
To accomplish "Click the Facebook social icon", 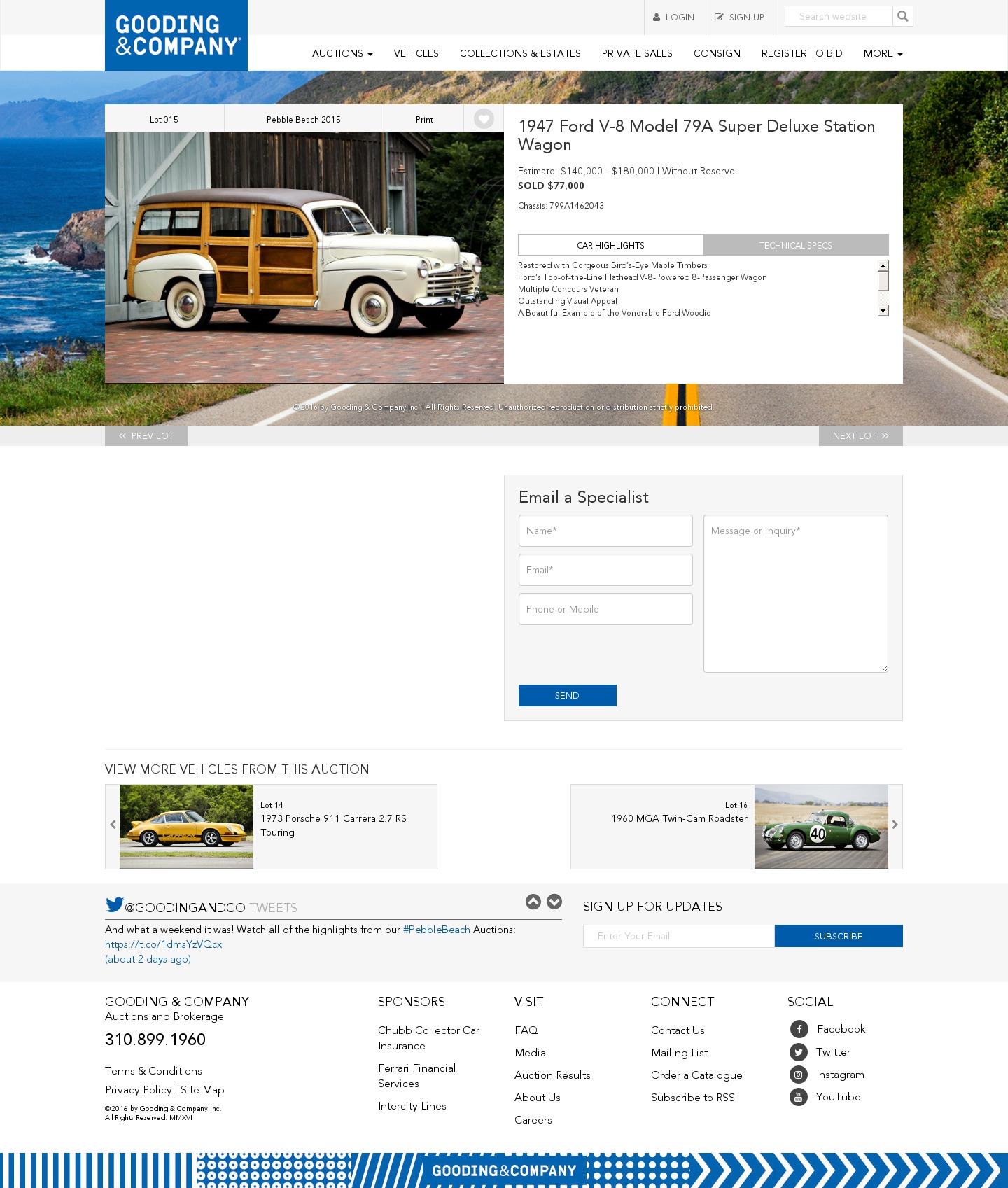I will 799,1029.
